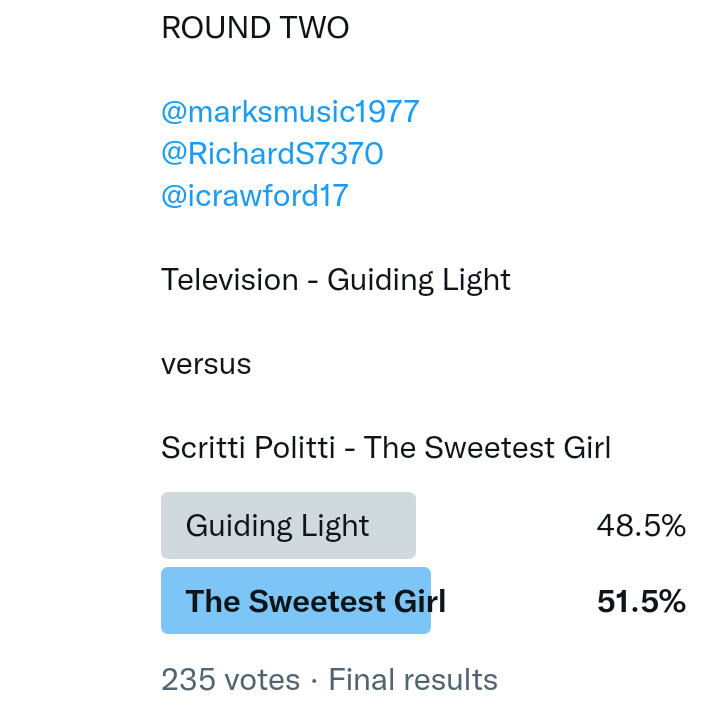
Task: Click the dot separator after "235 votes"
Action: [314, 681]
